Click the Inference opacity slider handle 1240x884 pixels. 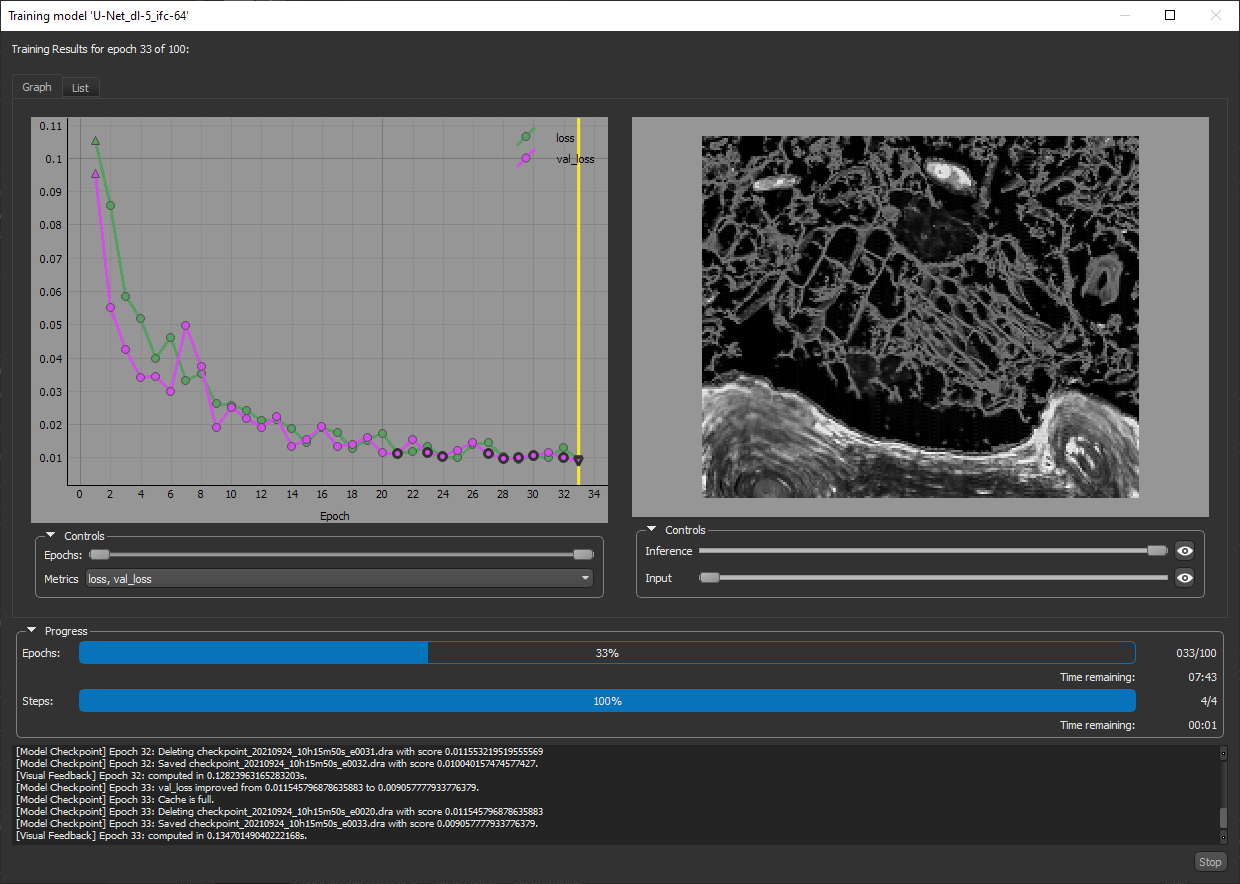1157,551
